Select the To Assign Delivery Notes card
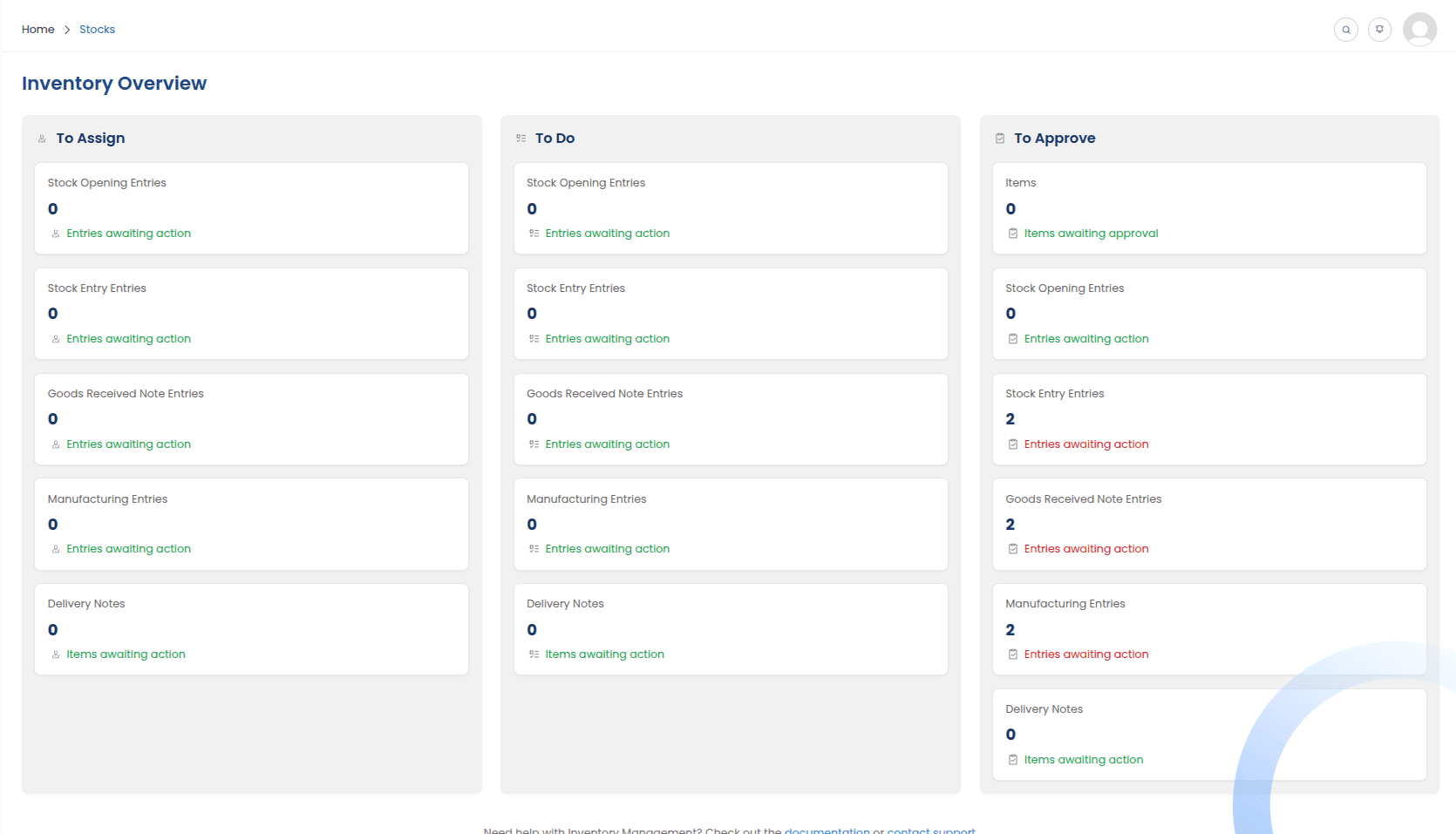This screenshot has width=1456, height=834. pyautogui.click(x=251, y=629)
